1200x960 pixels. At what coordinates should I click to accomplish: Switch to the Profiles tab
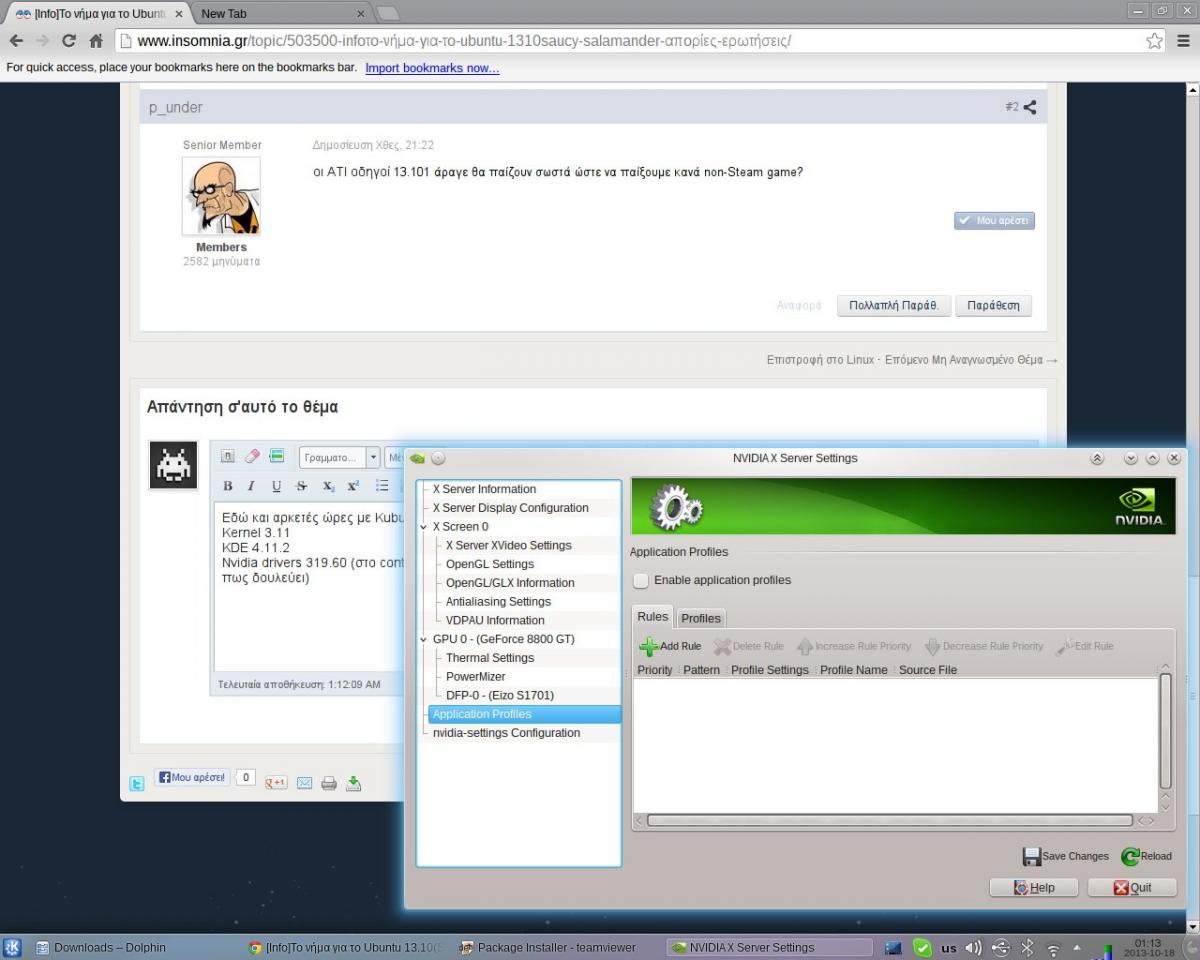[701, 618]
